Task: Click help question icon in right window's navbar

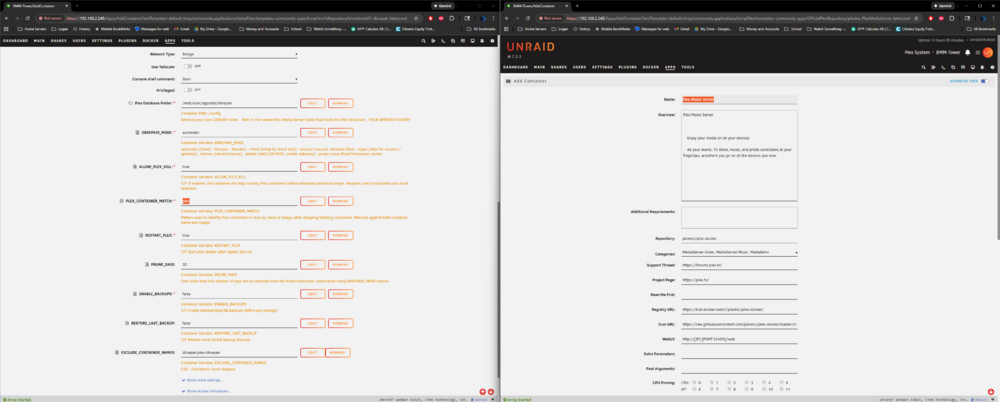Action: [x=992, y=67]
